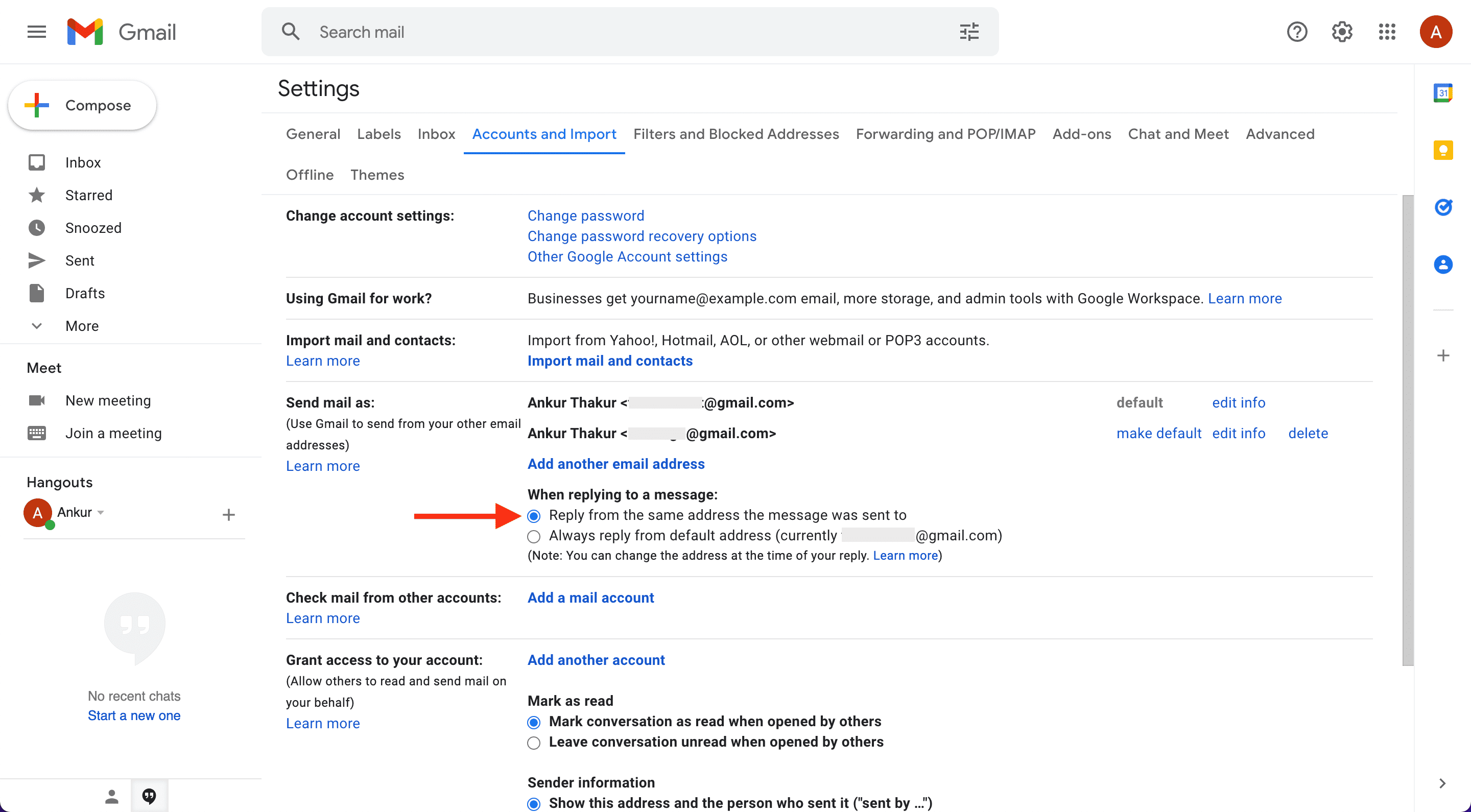Open the Starred folder
The height and width of the screenshot is (812, 1471).
click(88, 195)
